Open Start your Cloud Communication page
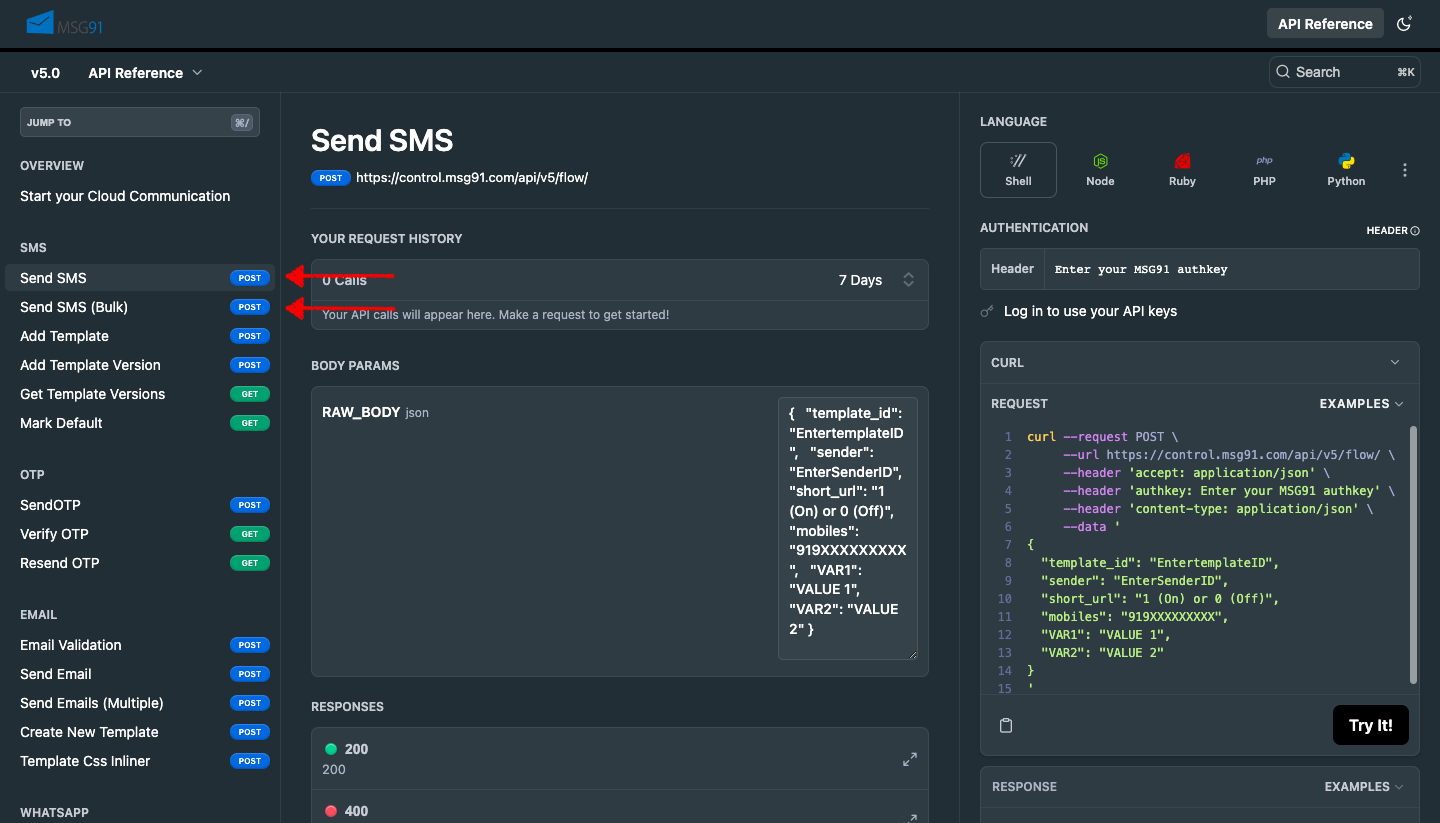The image size is (1440, 823). click(x=125, y=196)
